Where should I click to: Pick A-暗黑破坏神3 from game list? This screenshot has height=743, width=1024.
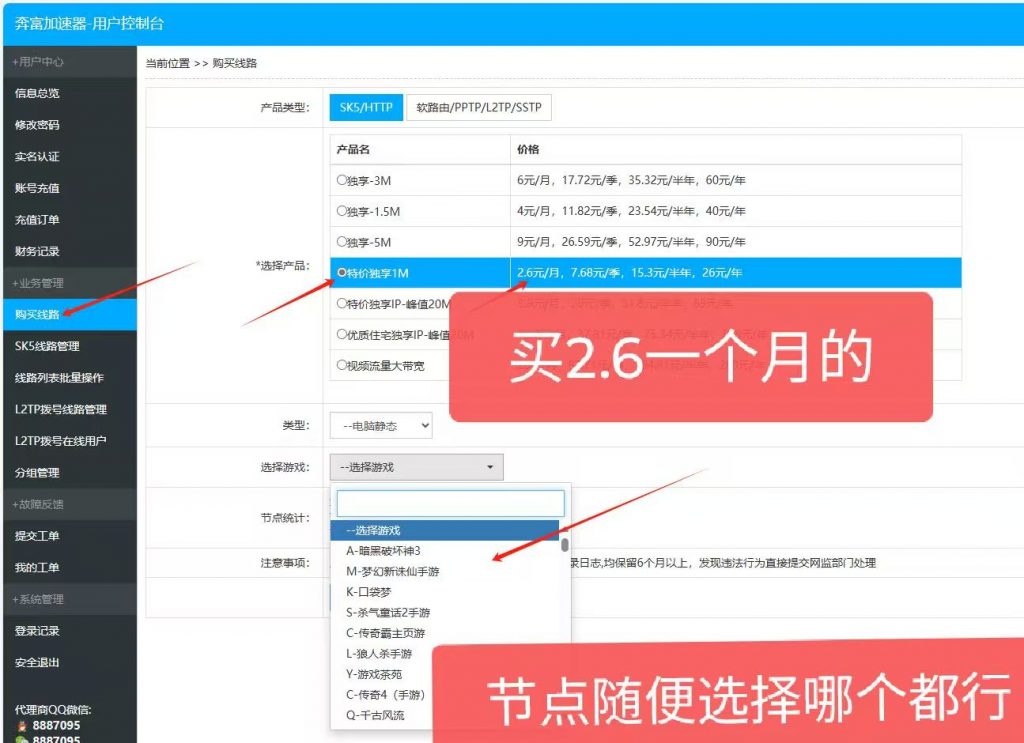(x=383, y=550)
